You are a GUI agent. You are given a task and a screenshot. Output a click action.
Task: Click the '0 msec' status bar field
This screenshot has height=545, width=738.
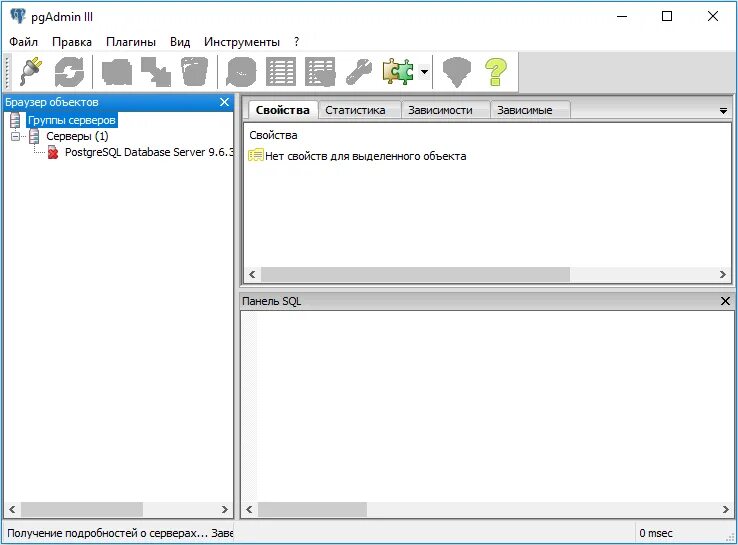pos(656,533)
